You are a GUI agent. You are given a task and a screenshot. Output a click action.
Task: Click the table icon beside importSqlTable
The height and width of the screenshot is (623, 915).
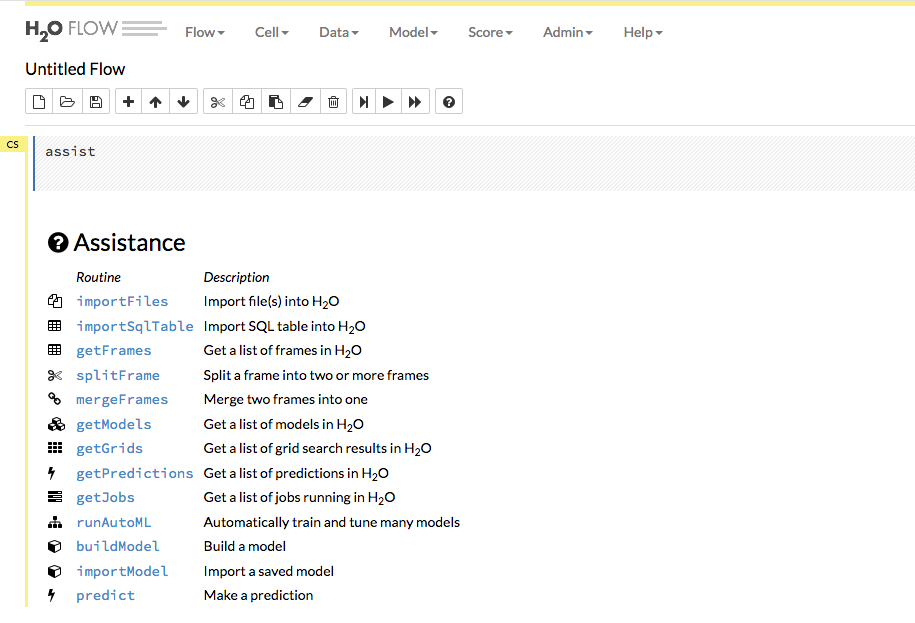coord(54,326)
